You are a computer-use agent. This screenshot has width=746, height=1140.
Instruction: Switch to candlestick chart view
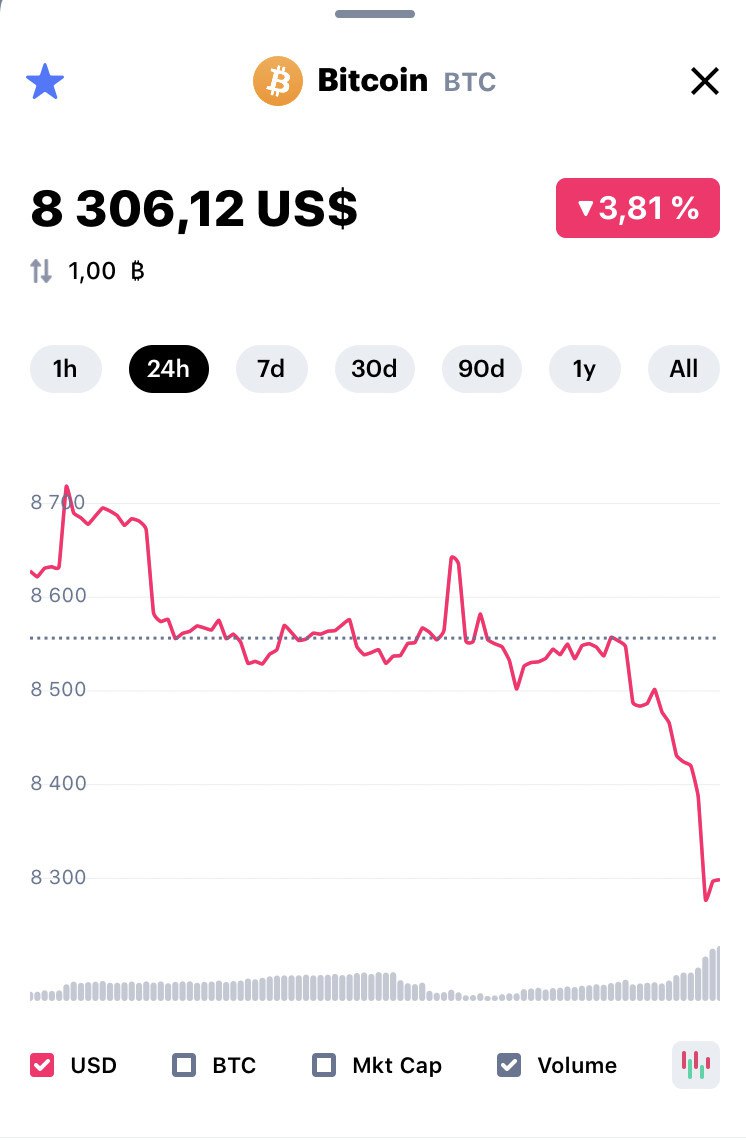pos(695,1064)
